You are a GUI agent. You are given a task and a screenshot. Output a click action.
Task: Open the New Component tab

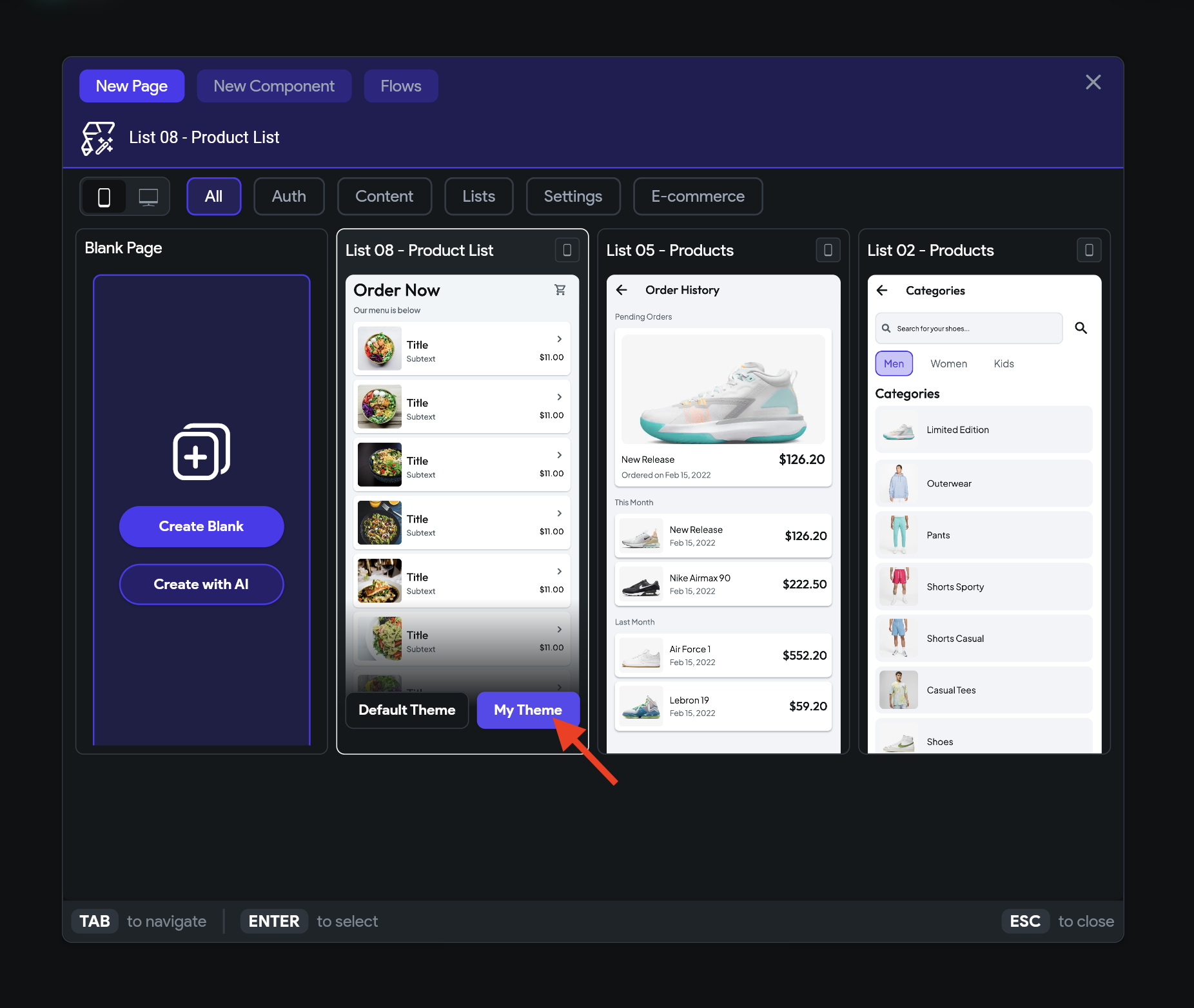(274, 86)
